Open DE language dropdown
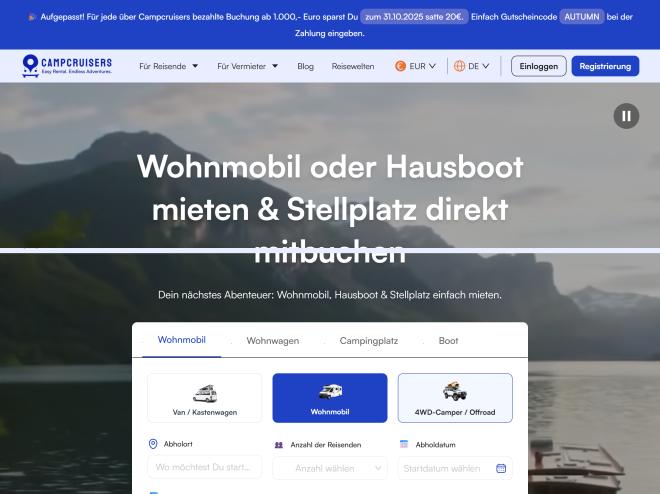 tap(472, 66)
